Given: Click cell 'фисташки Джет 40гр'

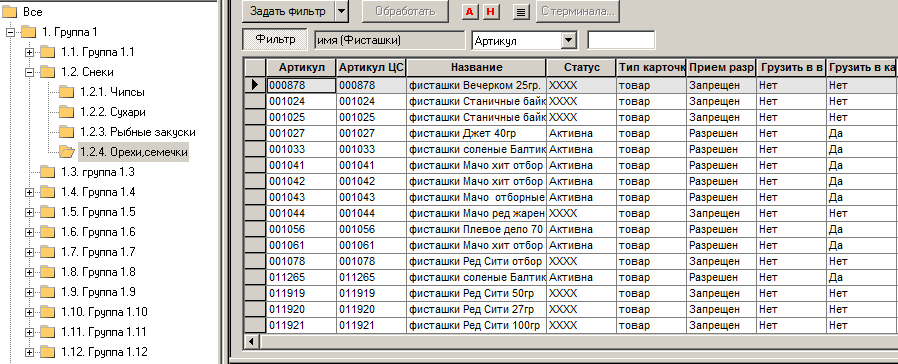Looking at the screenshot, I should pyautogui.click(x=476, y=133).
